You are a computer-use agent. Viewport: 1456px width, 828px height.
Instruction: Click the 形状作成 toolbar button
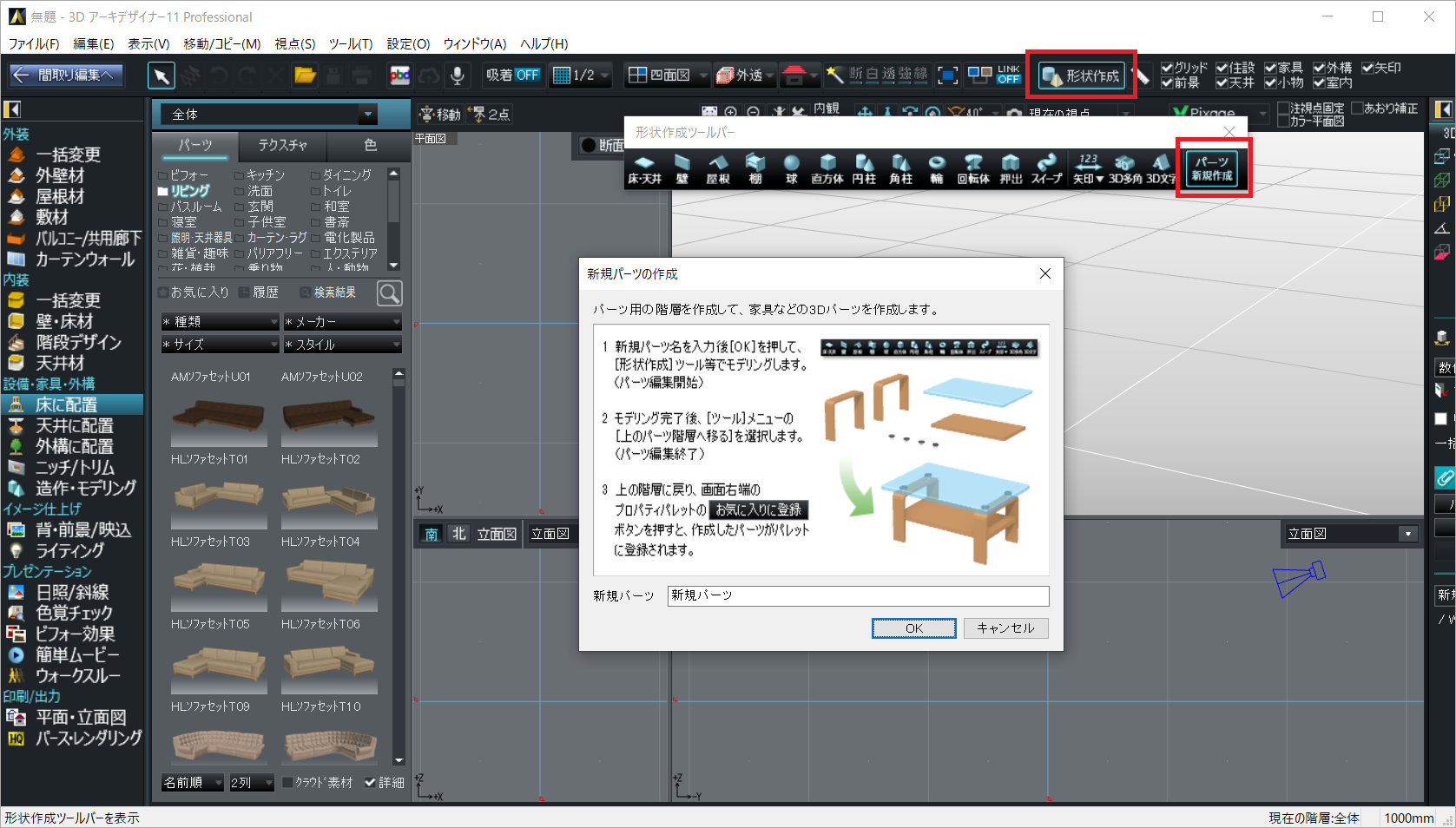(x=1082, y=76)
